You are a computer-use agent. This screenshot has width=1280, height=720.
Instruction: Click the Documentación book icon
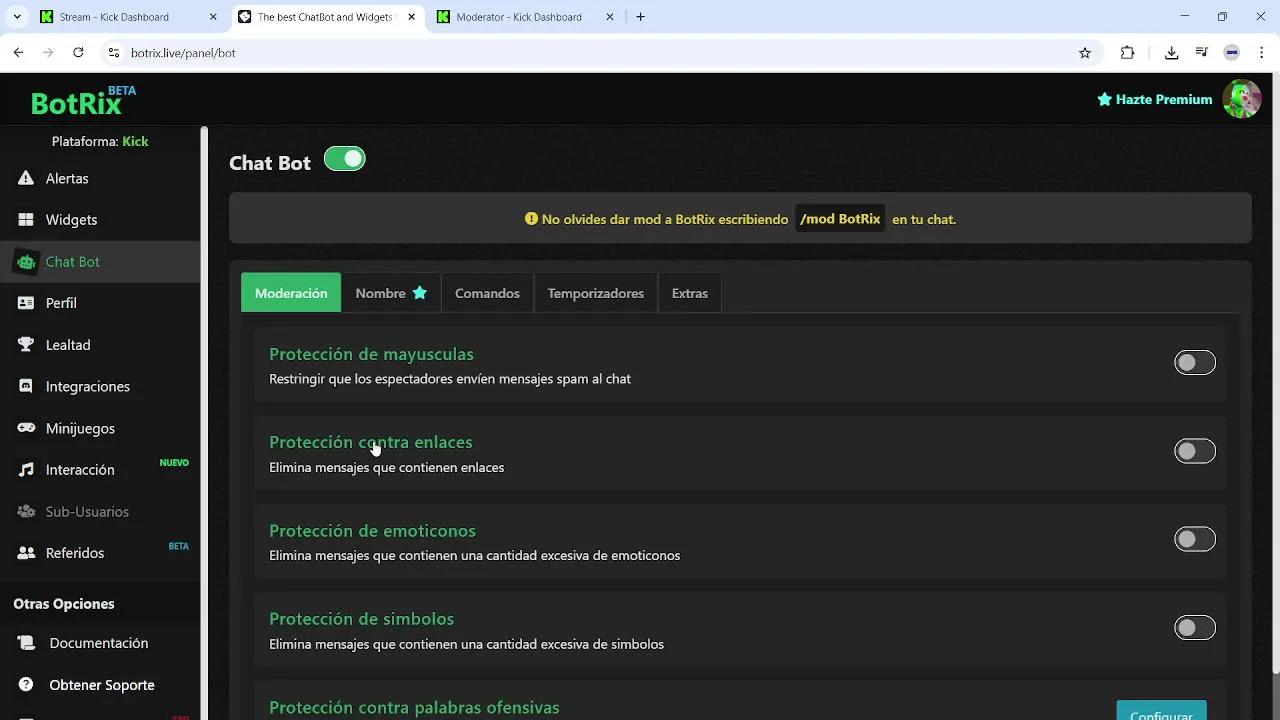[x=27, y=643]
